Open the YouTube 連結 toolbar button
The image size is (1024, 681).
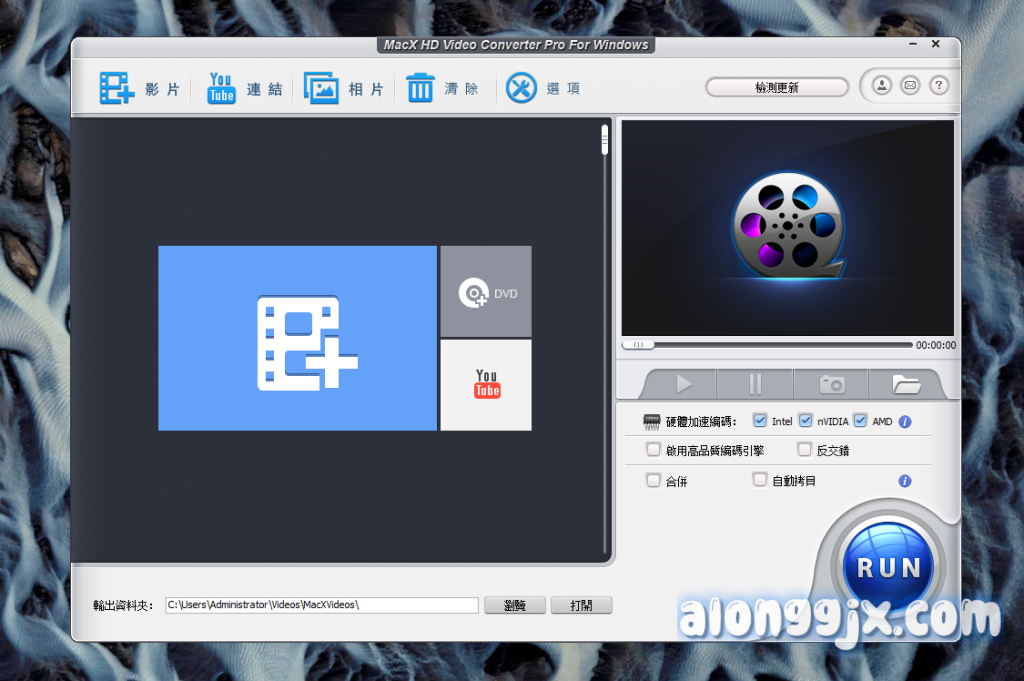click(x=221, y=88)
